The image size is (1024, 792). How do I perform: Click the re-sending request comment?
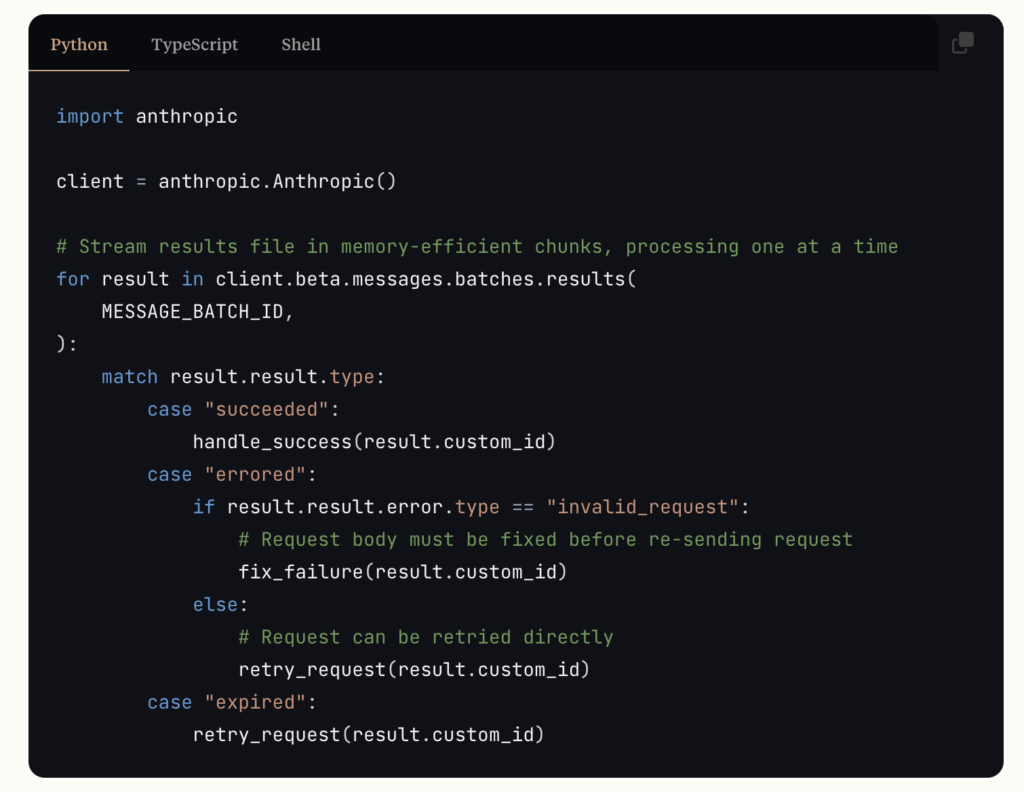(545, 539)
